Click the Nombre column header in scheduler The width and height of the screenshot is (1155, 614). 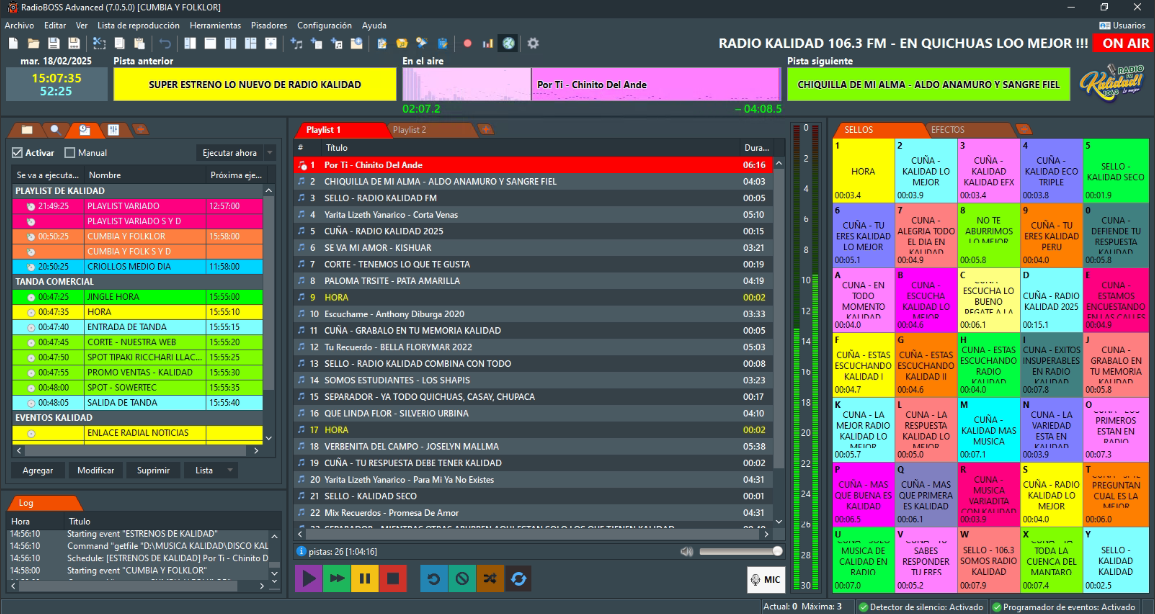tap(146, 175)
